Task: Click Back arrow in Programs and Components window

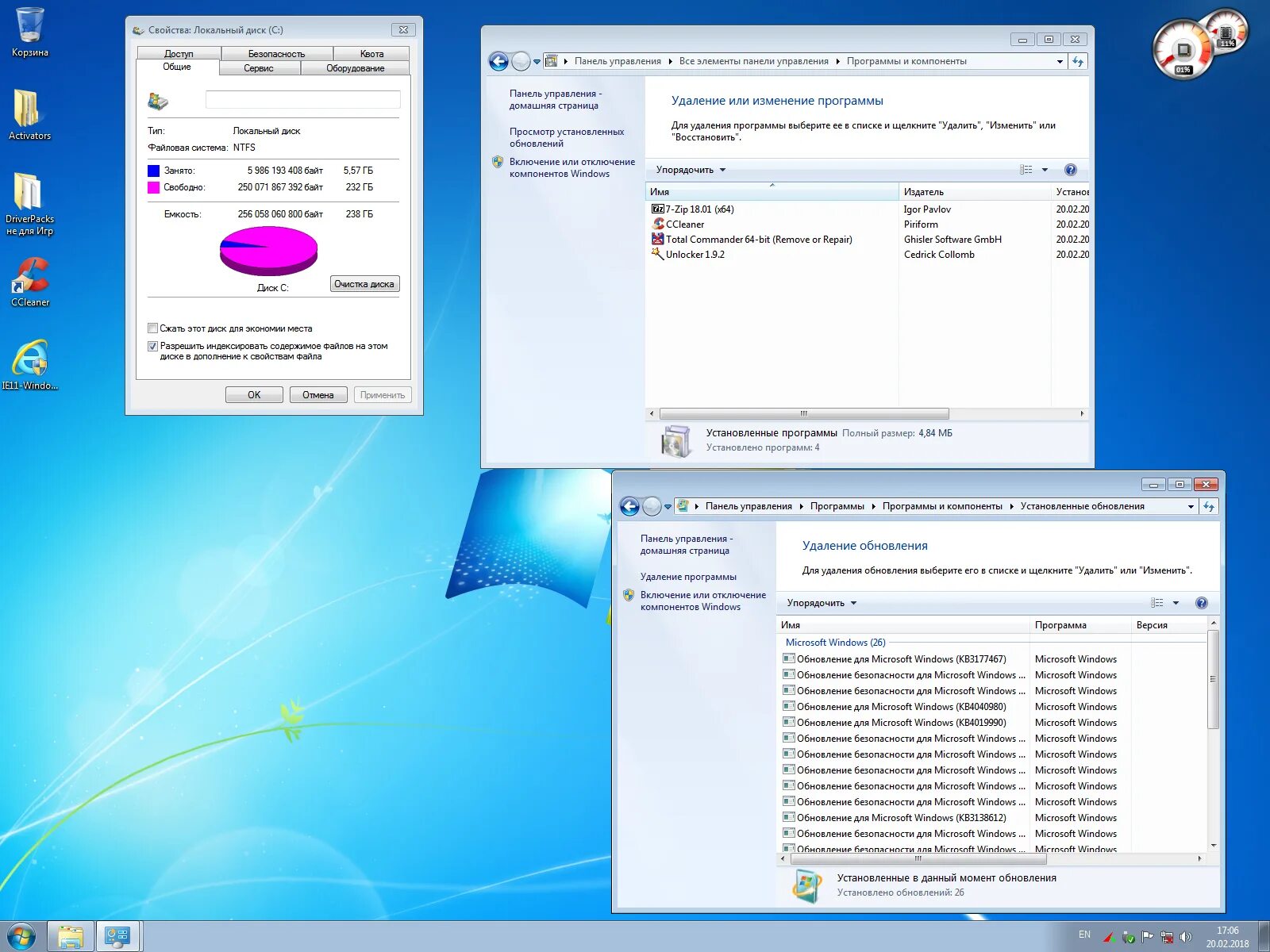Action: coord(498,61)
